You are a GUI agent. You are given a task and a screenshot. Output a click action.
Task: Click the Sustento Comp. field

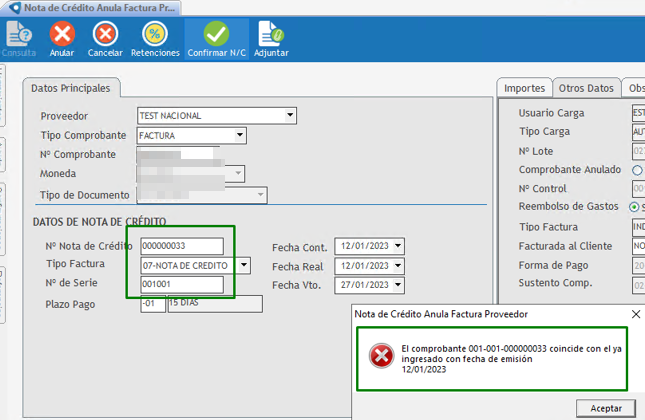tap(638, 285)
